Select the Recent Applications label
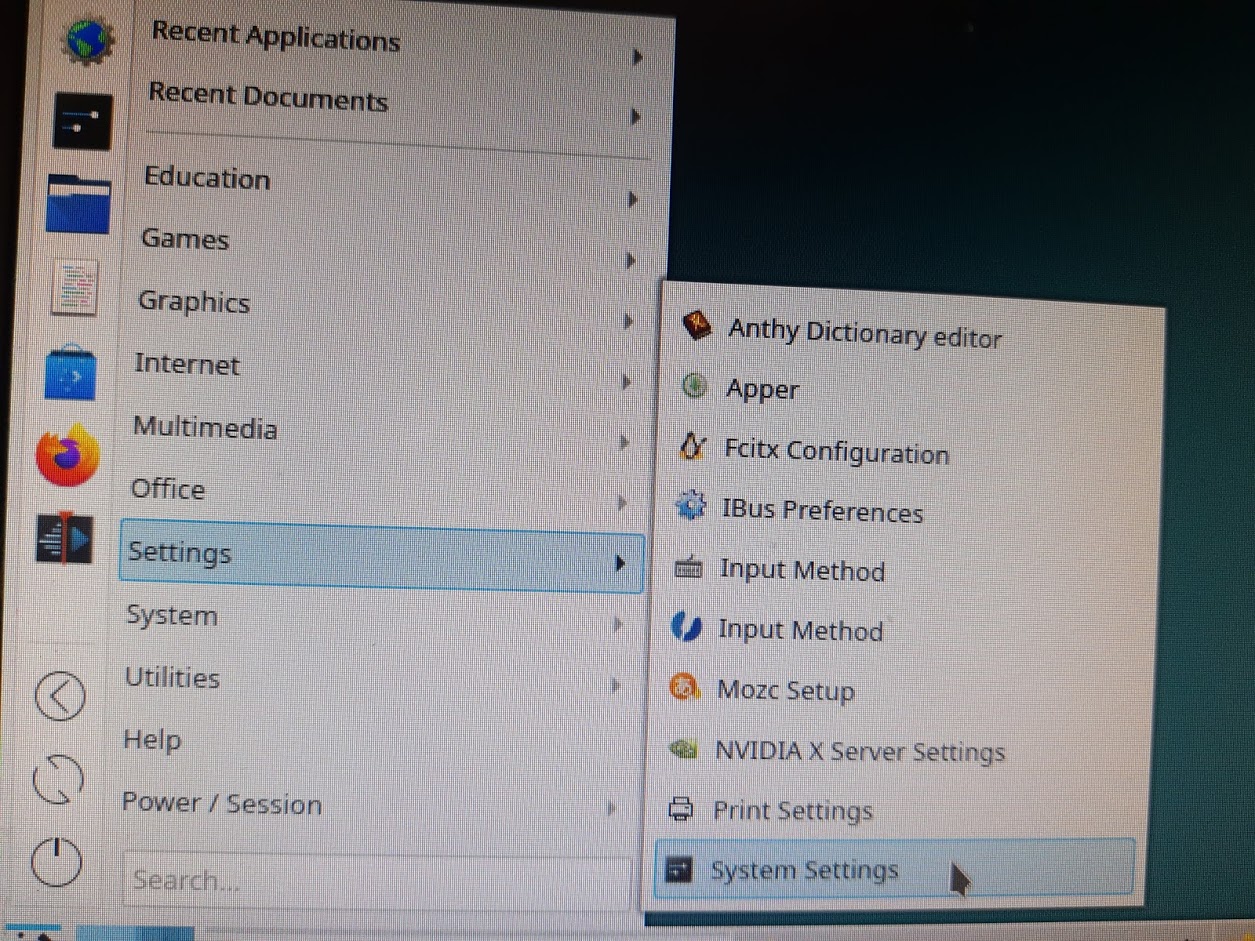Viewport: 1255px width, 941px height. pos(276,36)
